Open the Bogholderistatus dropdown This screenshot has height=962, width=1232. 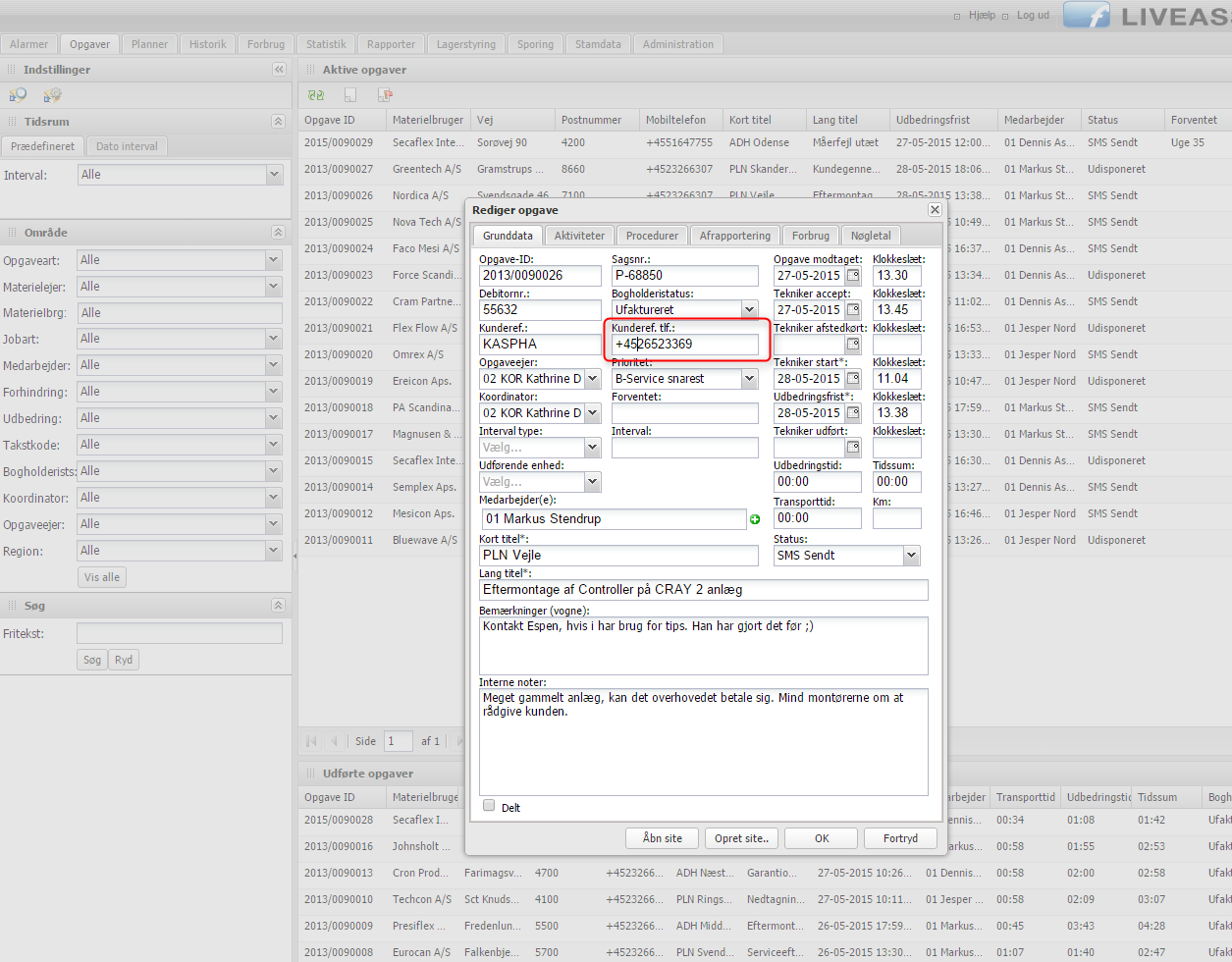(x=750, y=309)
